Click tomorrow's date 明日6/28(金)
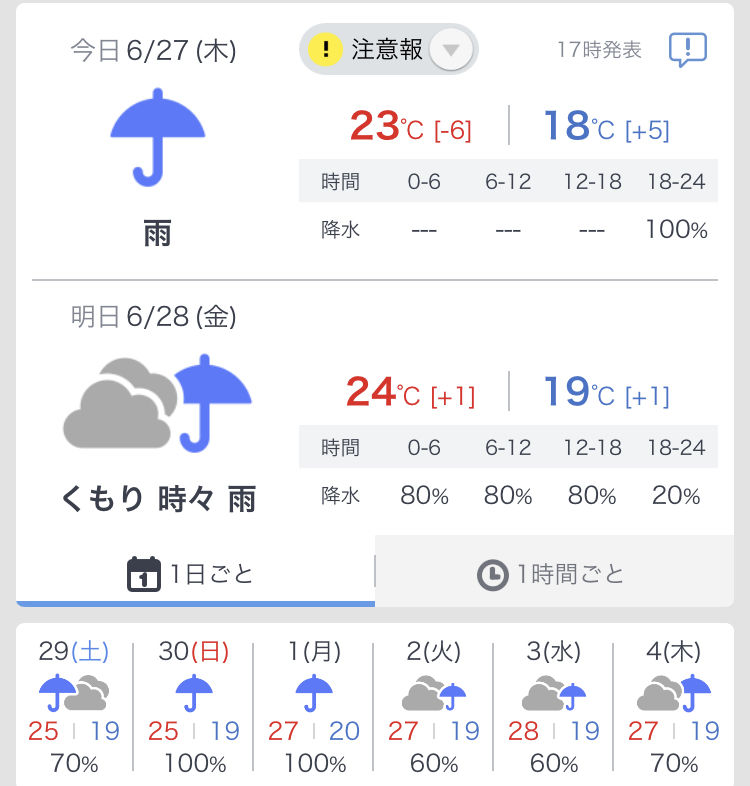 (x=153, y=316)
